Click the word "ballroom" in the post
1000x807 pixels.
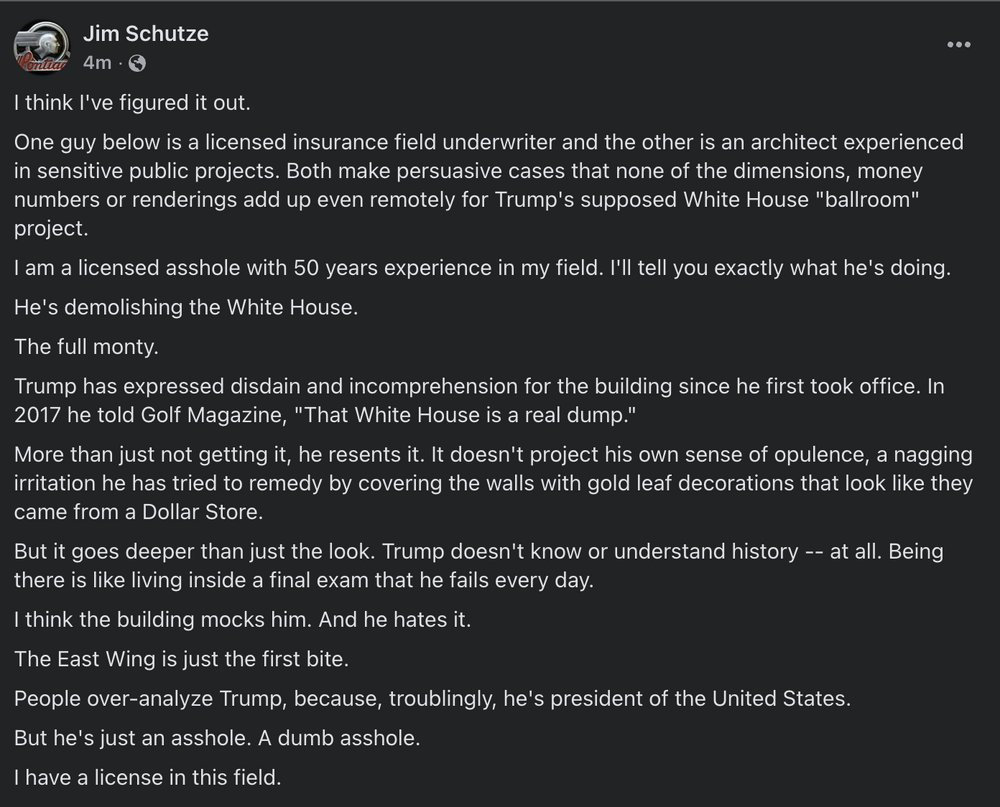point(863,199)
